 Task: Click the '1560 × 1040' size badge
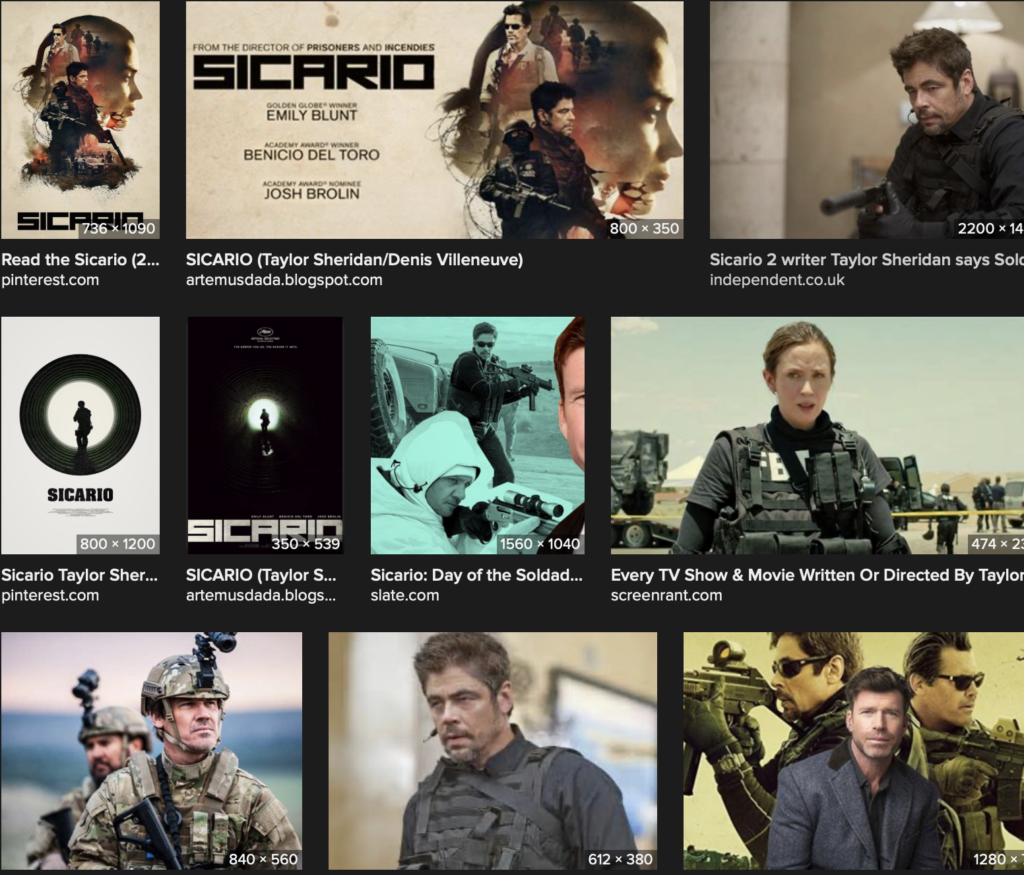coord(539,544)
